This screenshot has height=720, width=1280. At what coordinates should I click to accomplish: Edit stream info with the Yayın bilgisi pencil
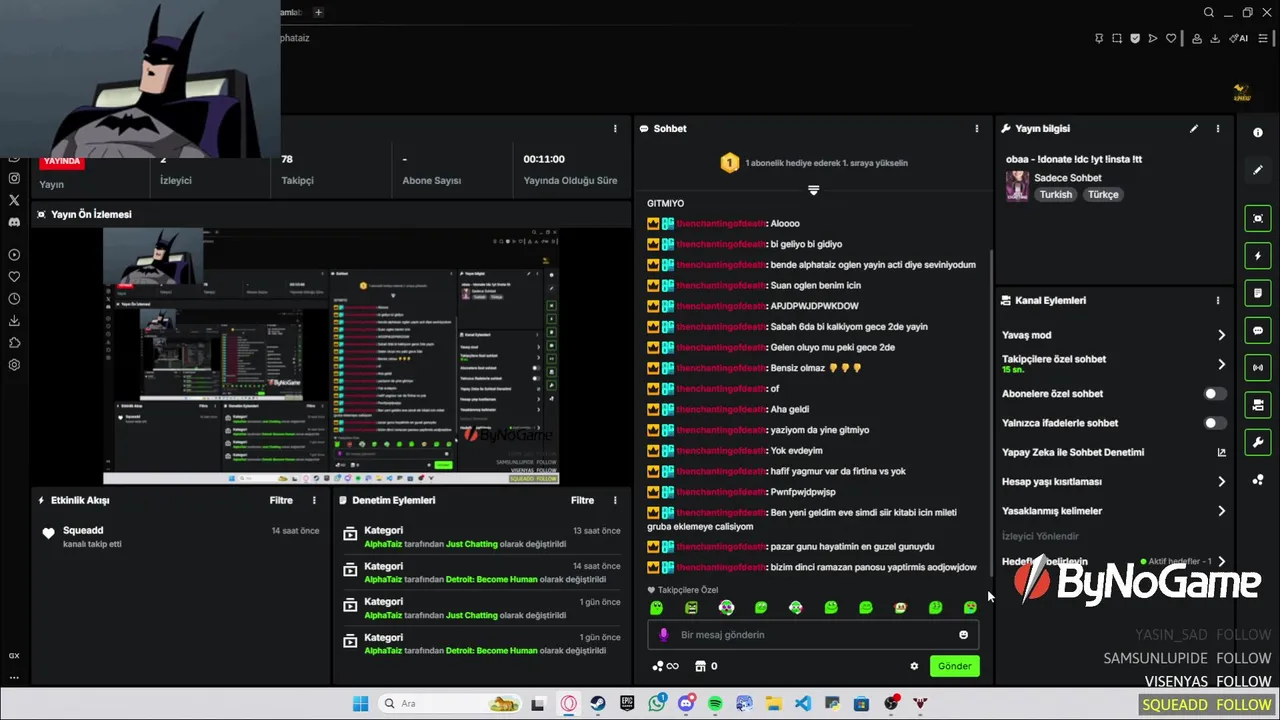[1193, 129]
